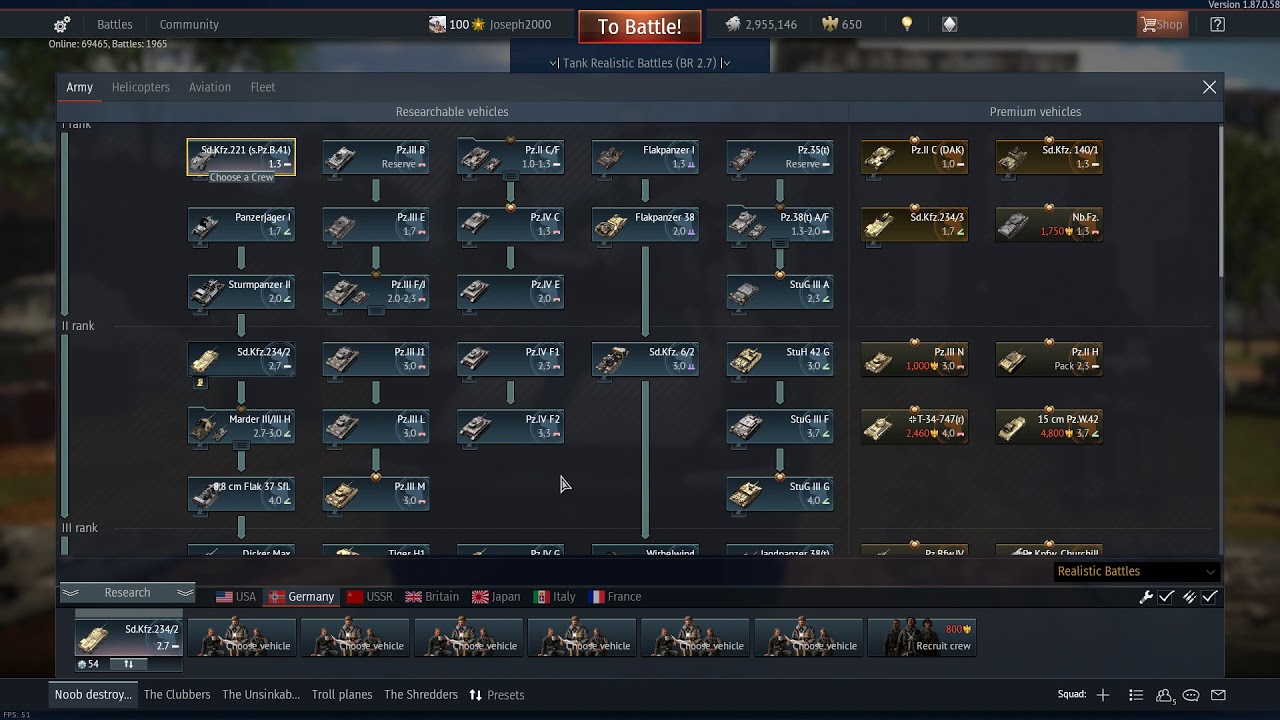The width and height of the screenshot is (1280, 720).
Task: Expand the Pz.III F/J vehicle group
Action: (376, 291)
